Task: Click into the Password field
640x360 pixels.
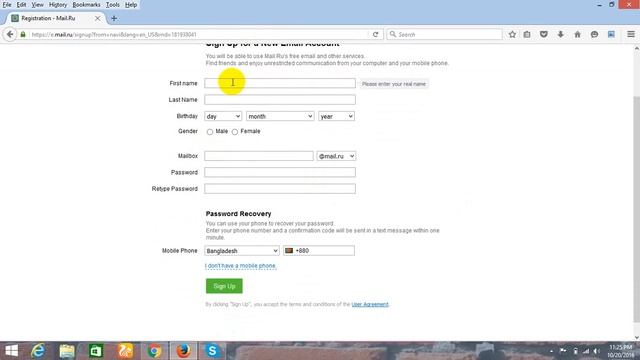Action: (280, 172)
